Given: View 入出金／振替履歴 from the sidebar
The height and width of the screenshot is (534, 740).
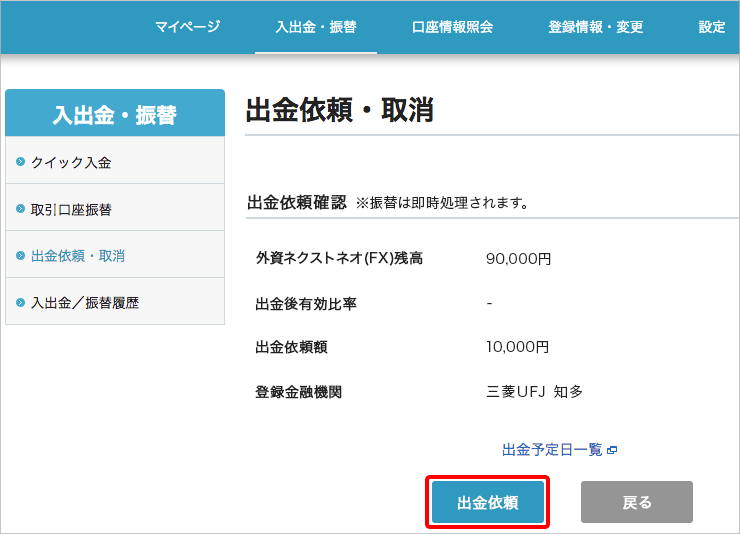Looking at the screenshot, I should point(85,302).
